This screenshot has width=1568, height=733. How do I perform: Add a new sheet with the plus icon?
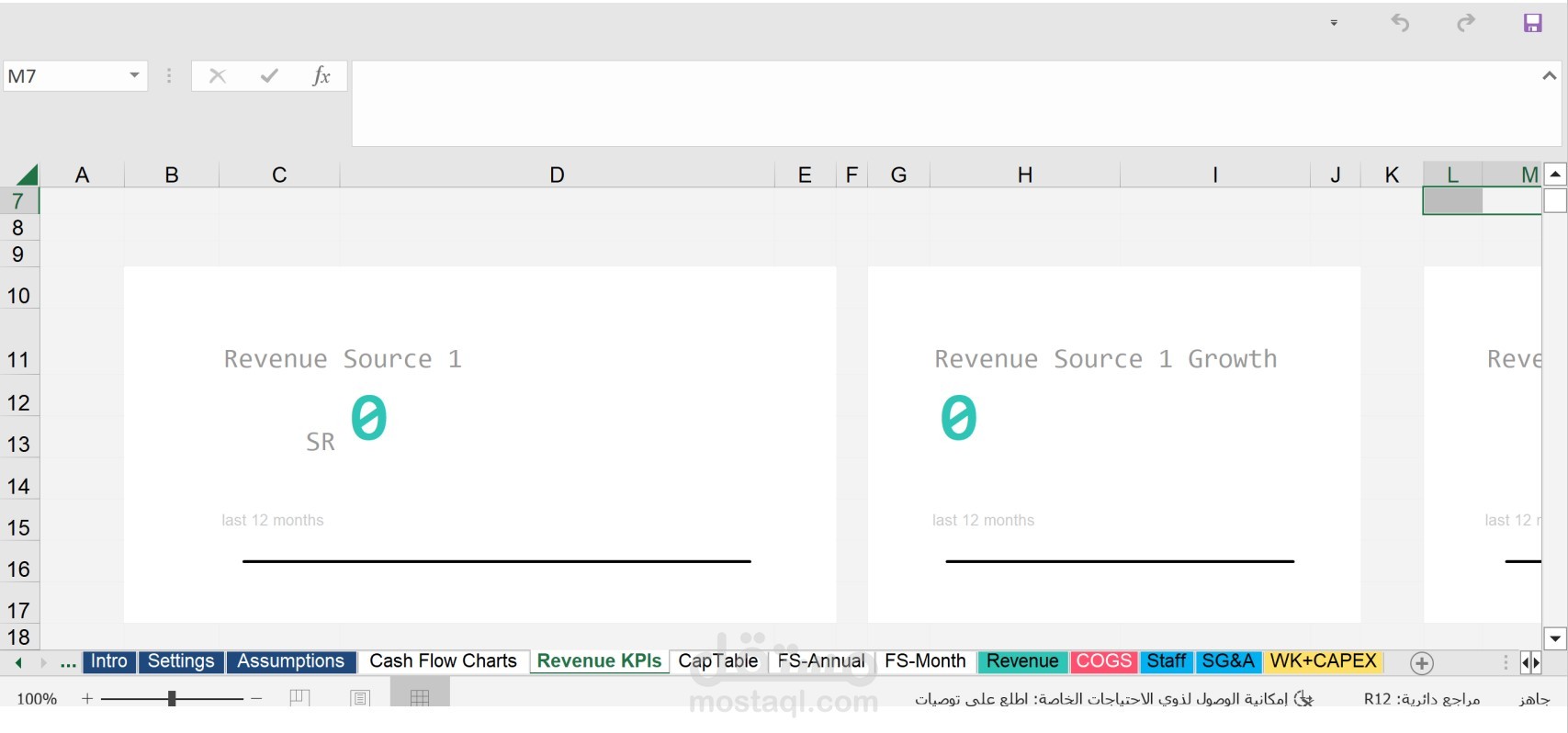[1422, 663]
